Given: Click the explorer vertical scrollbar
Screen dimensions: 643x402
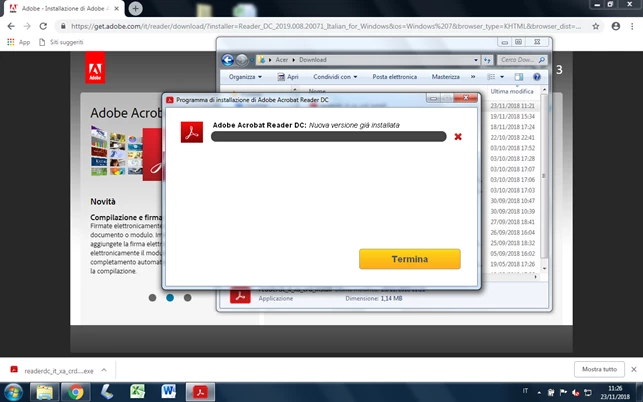Looking at the screenshot, I should tap(544, 176).
